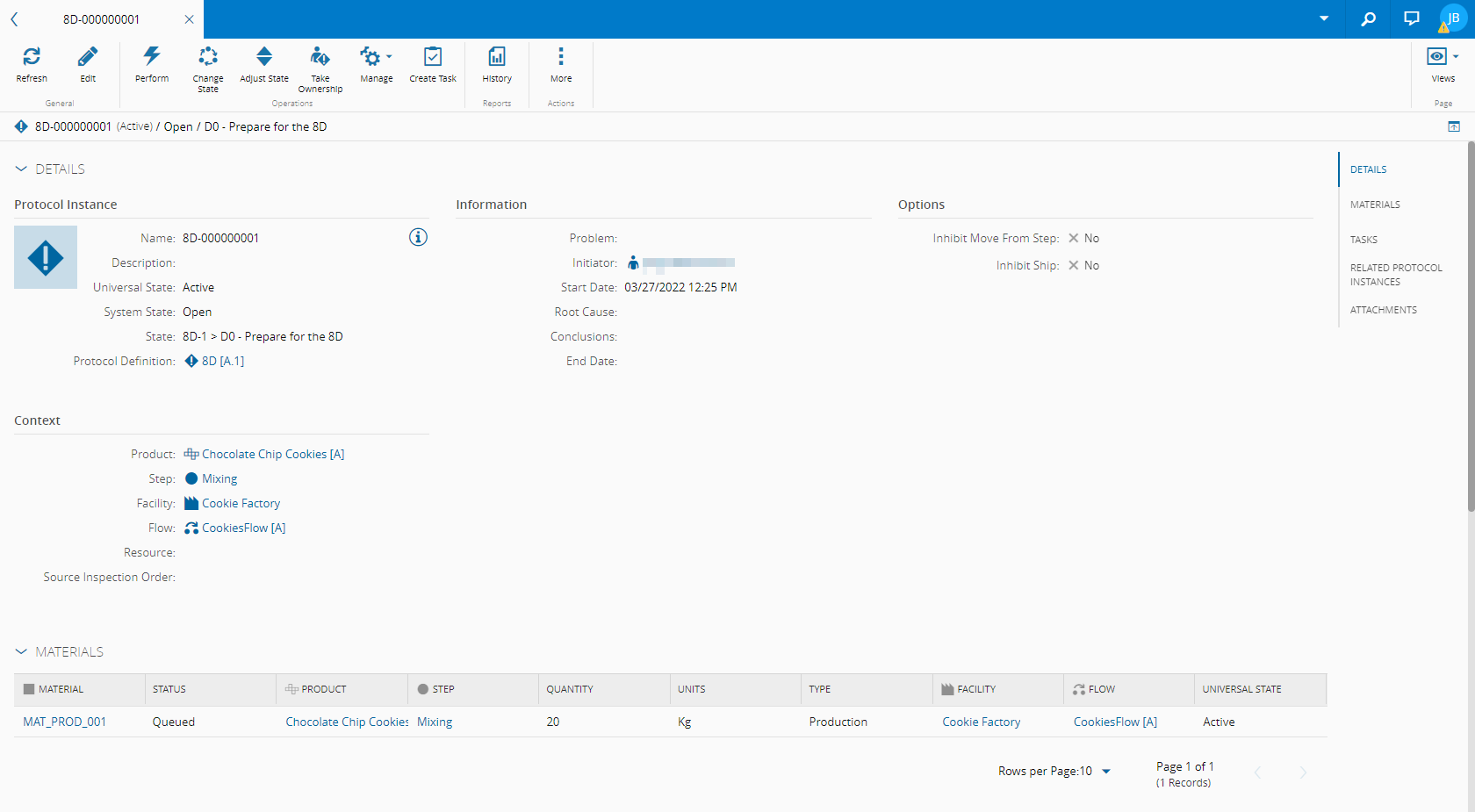Select Take Ownership in toolbar

[x=320, y=58]
